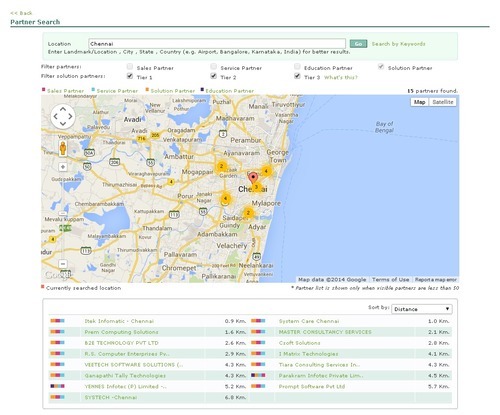
Task: Open Ganapathi Tally Technologies partner
Action: point(125,375)
